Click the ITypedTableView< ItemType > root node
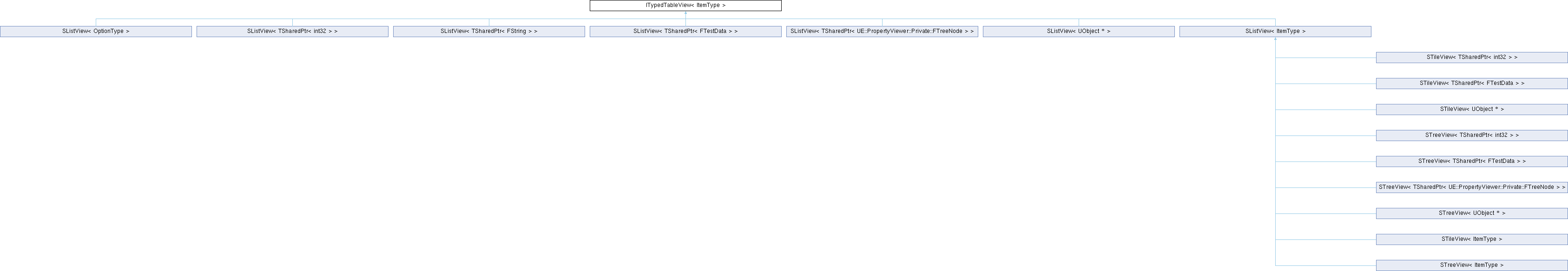1568x271 pixels. click(685, 6)
